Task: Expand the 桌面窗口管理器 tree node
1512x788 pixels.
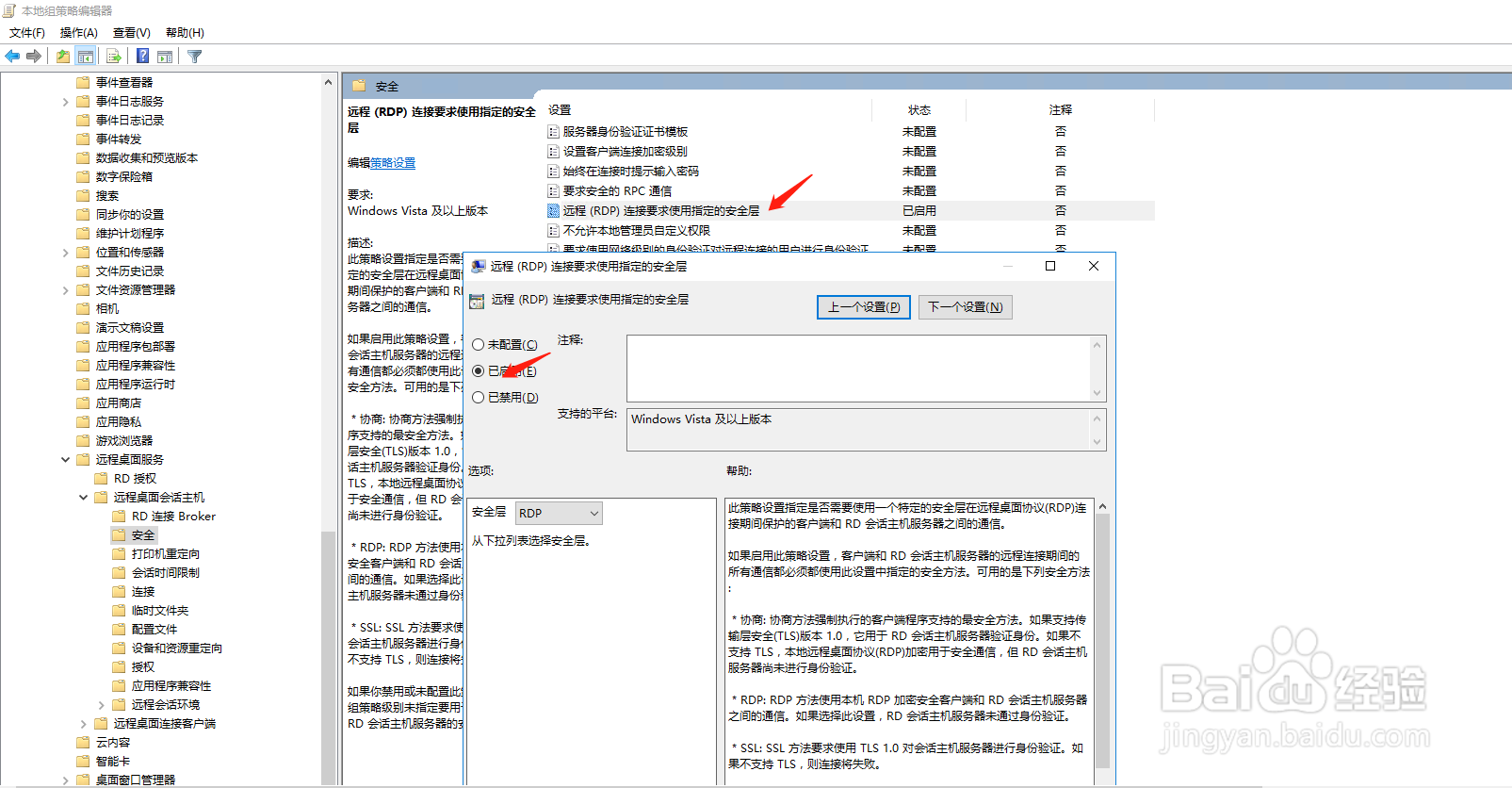Action: pos(65,780)
